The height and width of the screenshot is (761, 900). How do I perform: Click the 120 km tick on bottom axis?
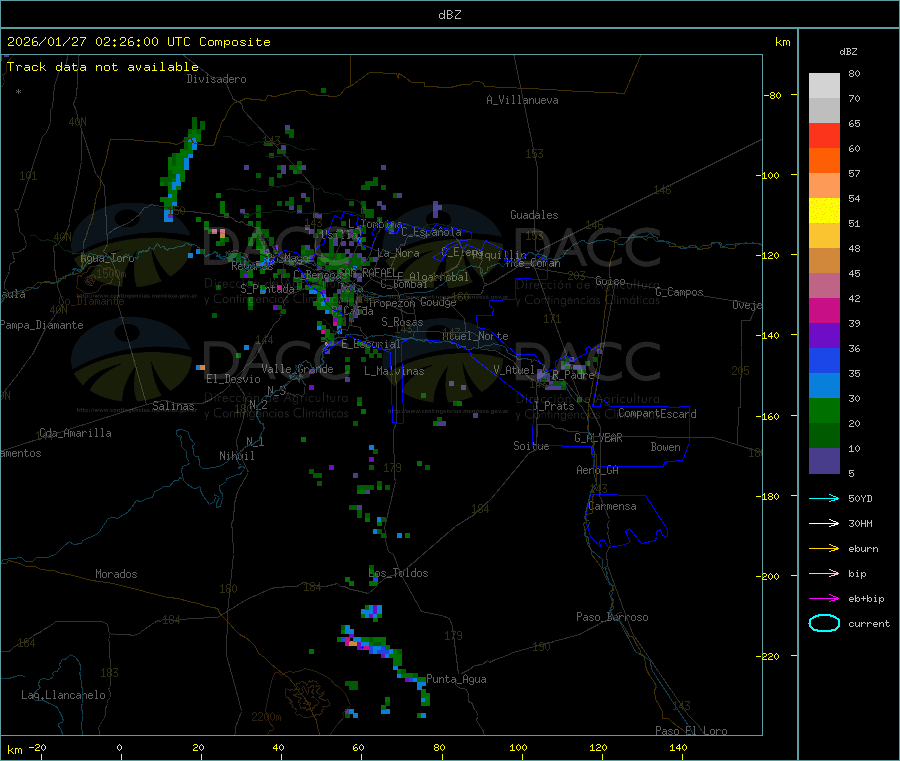click(x=598, y=748)
